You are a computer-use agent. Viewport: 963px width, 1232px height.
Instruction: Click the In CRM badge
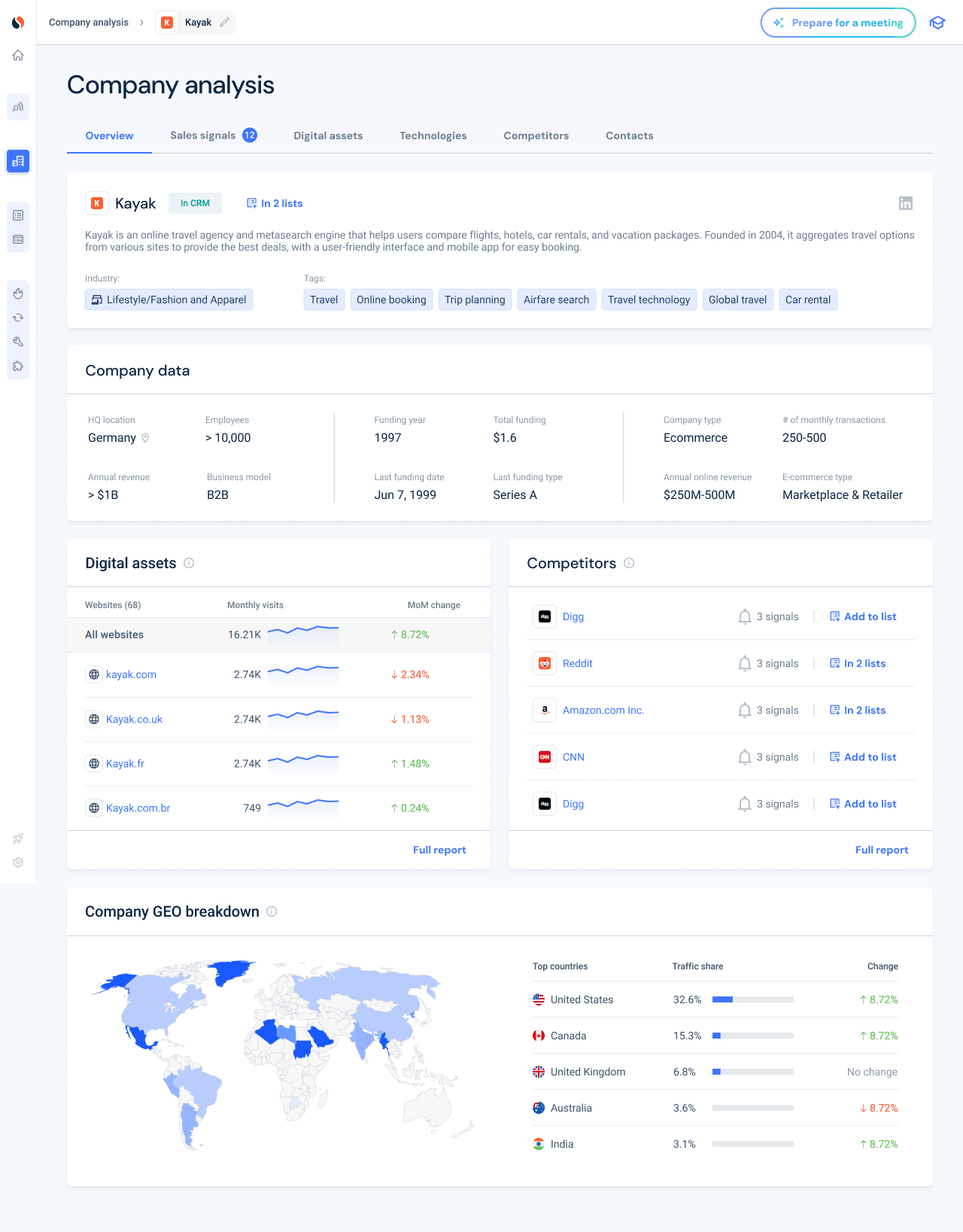pyautogui.click(x=195, y=203)
